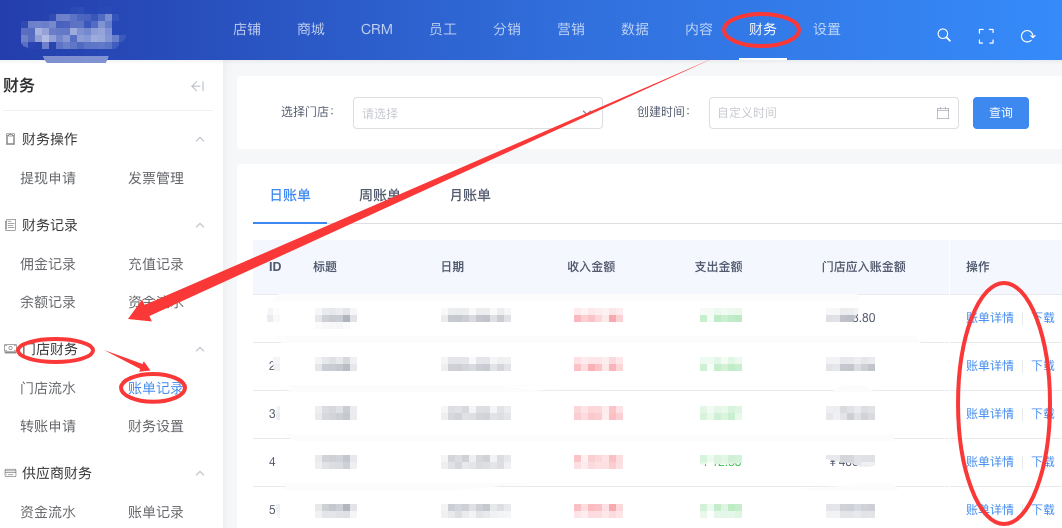This screenshot has width=1062, height=528.
Task: Click the refresh page icon
Action: (1027, 35)
